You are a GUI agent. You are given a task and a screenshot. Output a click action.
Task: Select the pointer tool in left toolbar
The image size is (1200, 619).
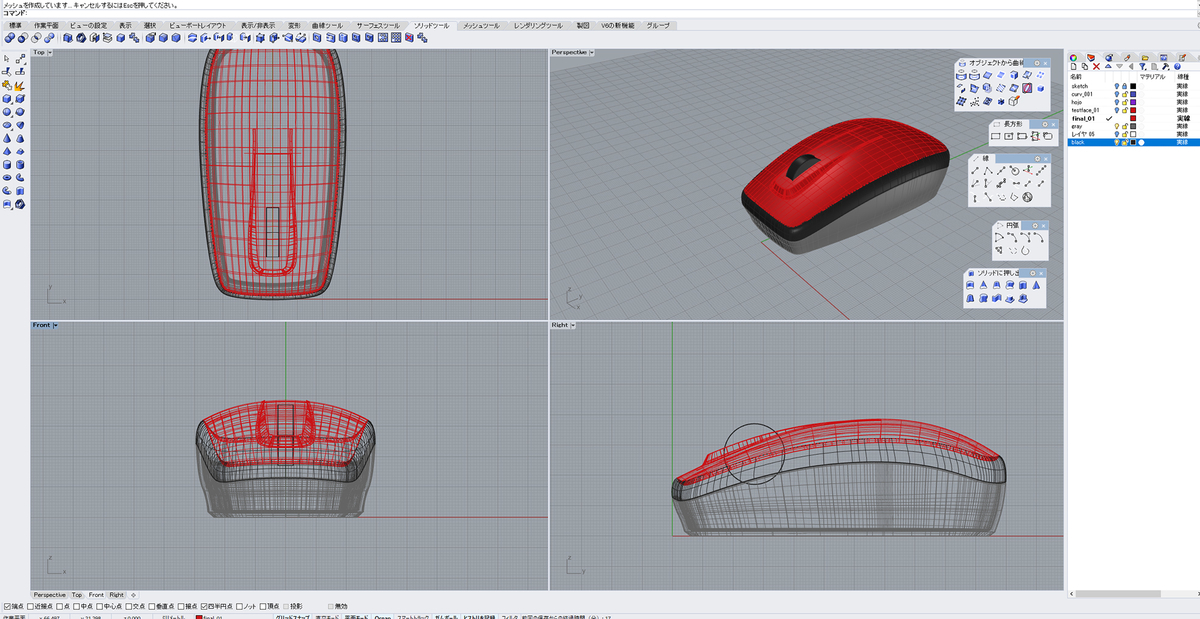[x=7, y=59]
